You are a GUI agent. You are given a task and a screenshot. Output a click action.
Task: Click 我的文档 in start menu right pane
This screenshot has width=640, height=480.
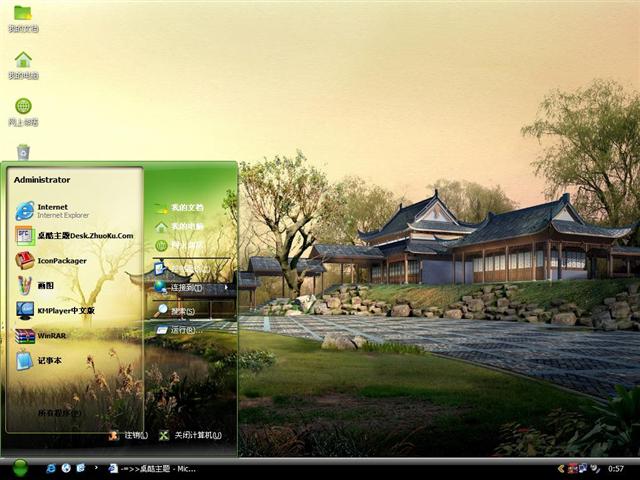[179, 208]
